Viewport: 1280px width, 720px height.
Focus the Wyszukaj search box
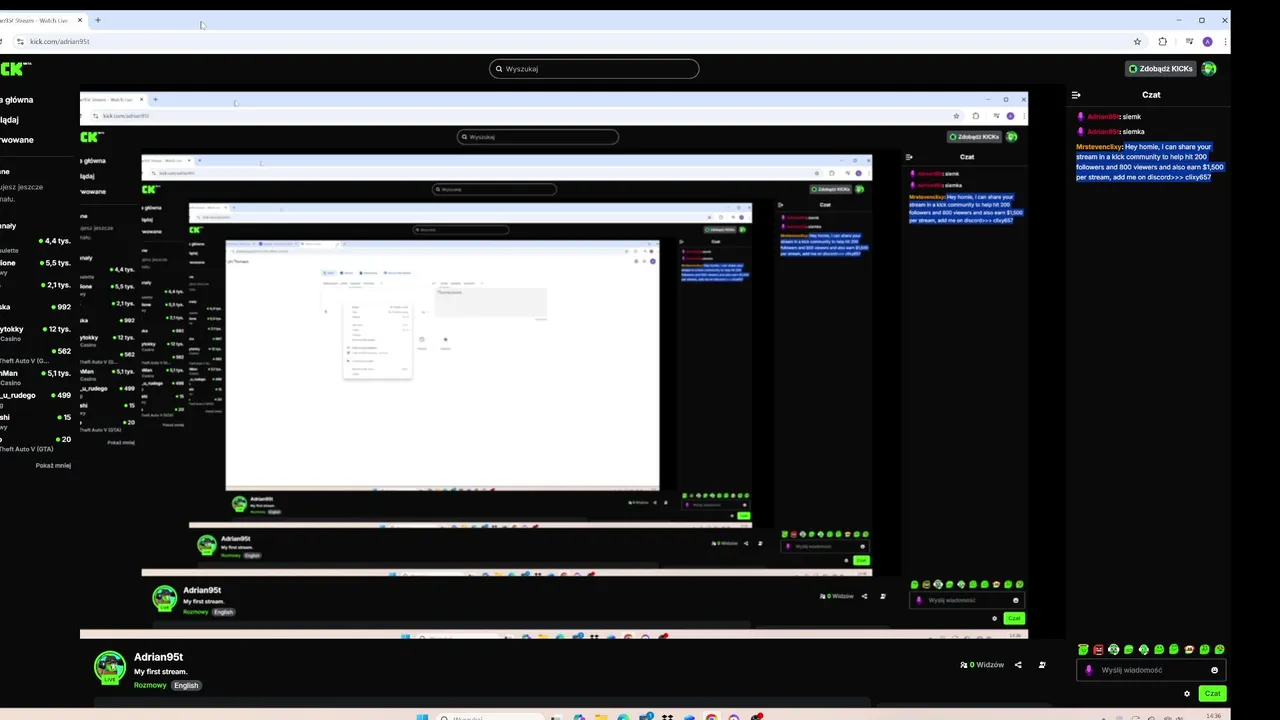tap(594, 69)
